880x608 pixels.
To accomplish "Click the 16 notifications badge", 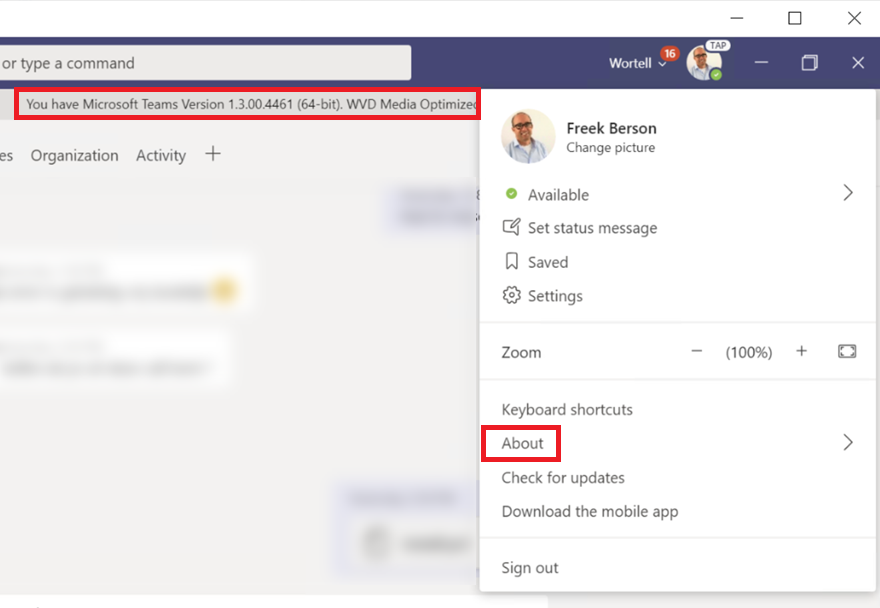I will click(669, 54).
